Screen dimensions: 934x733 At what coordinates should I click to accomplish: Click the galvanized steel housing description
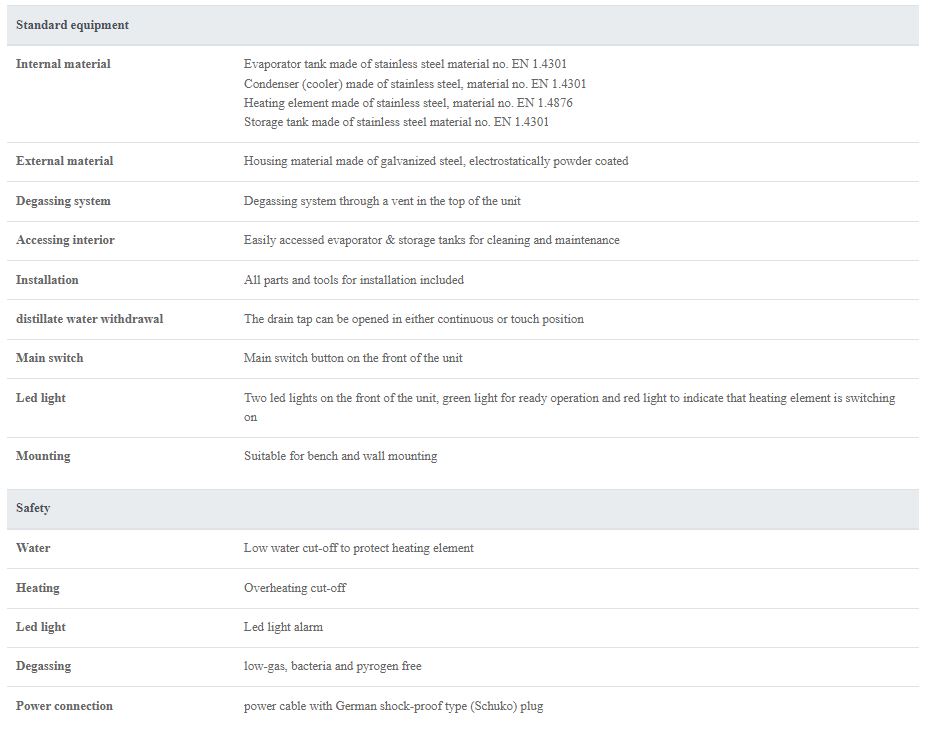[436, 161]
